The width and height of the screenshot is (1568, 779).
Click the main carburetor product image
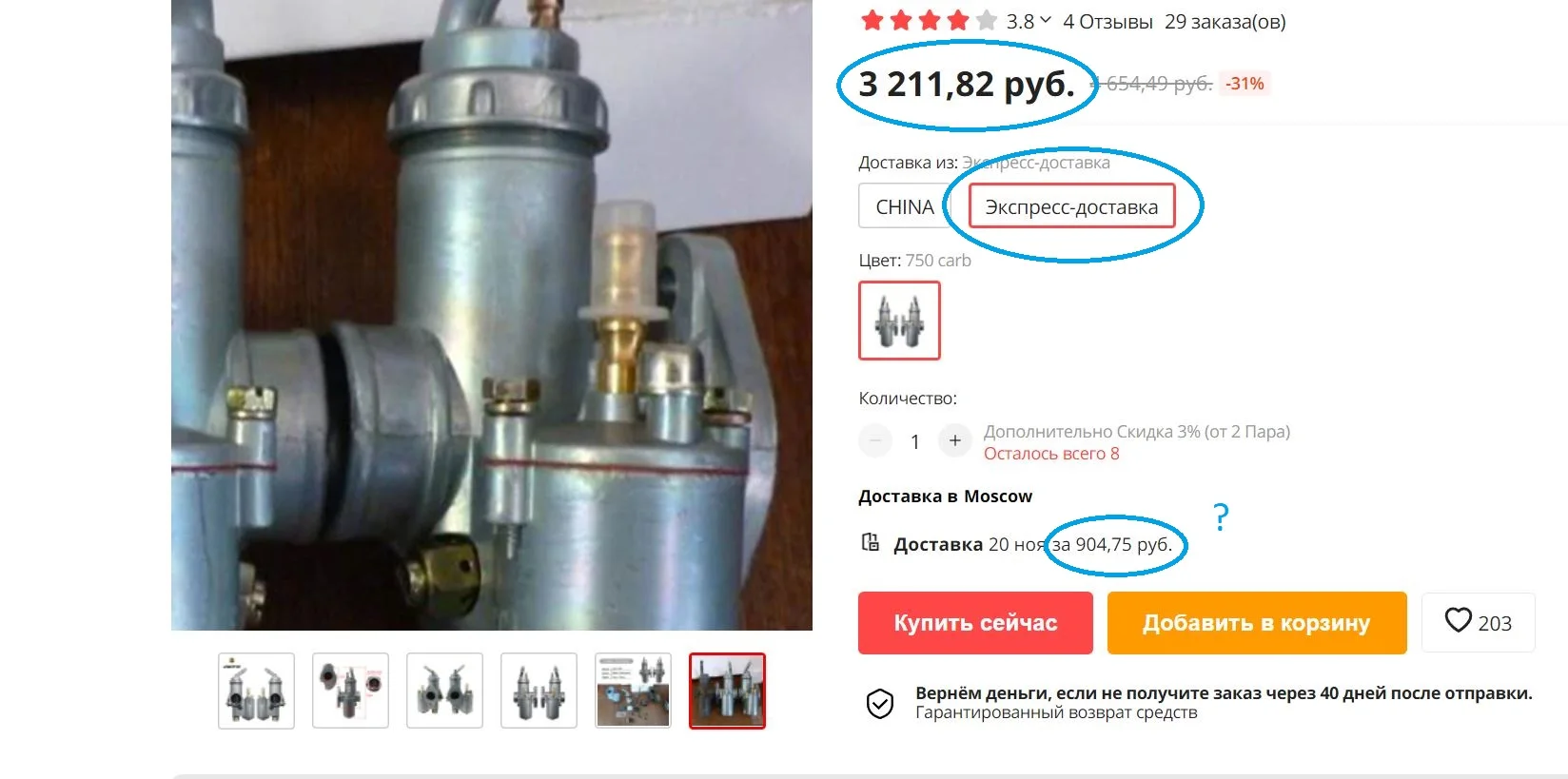[x=492, y=315]
